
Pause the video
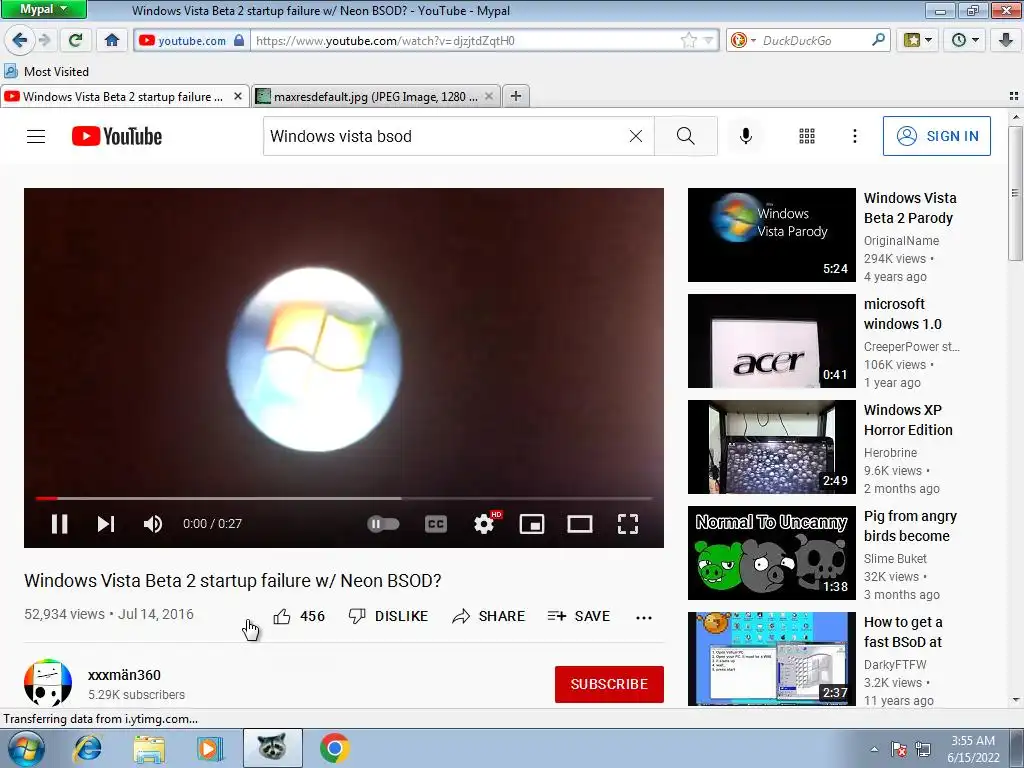(59, 524)
